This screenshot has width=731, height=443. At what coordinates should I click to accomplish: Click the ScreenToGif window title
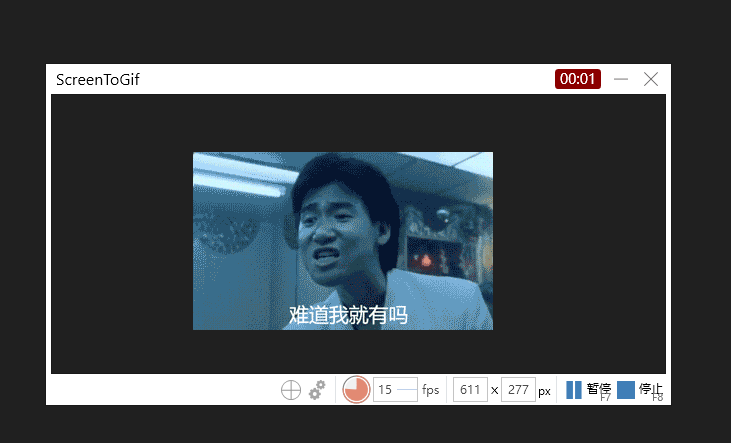(x=98, y=80)
